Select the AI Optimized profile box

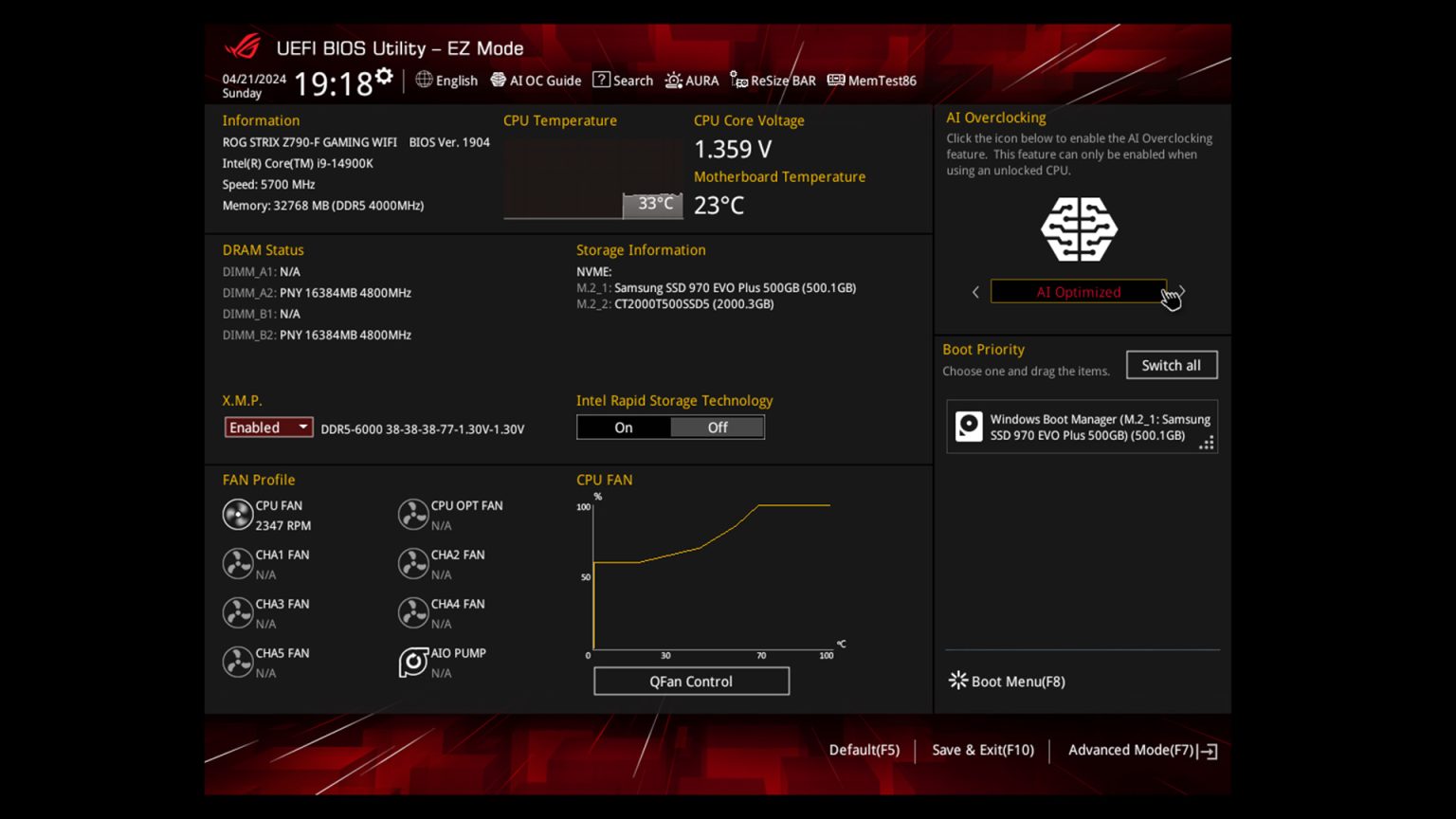pos(1079,292)
